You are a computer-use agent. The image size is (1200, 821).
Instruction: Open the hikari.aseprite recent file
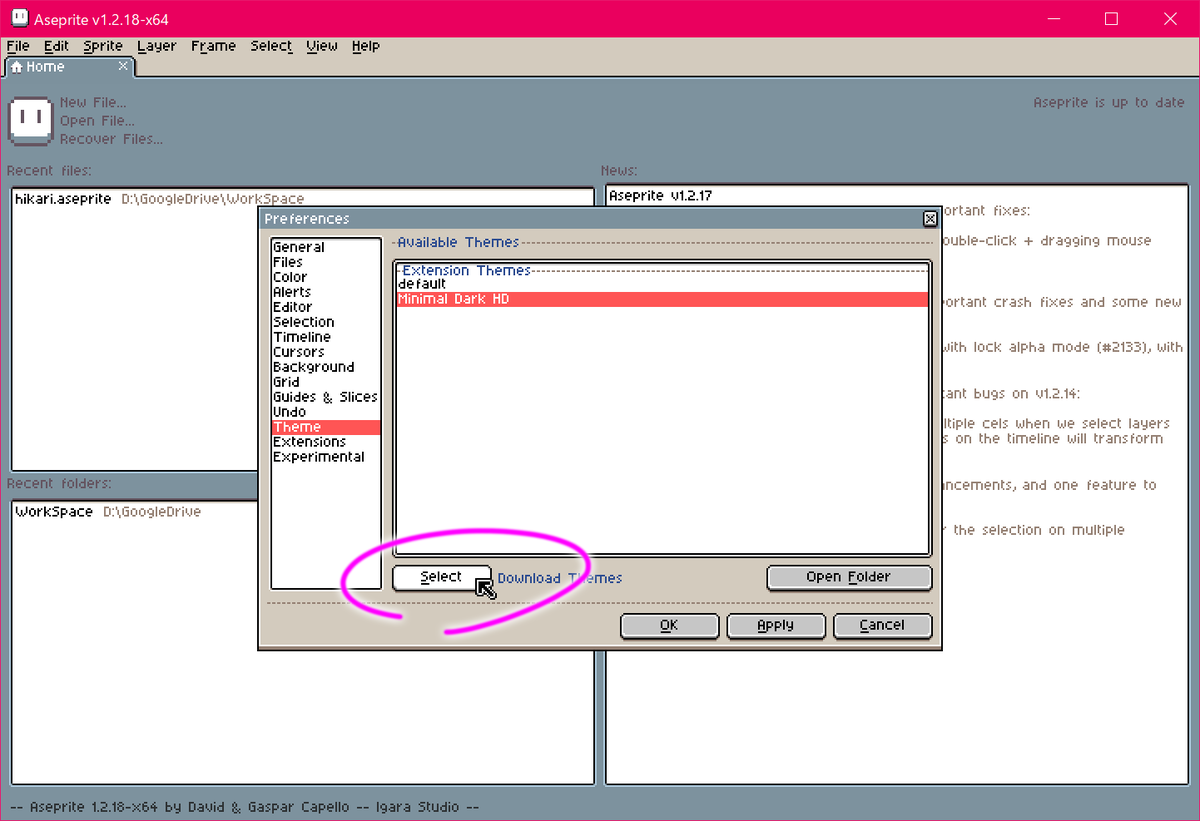[61, 198]
